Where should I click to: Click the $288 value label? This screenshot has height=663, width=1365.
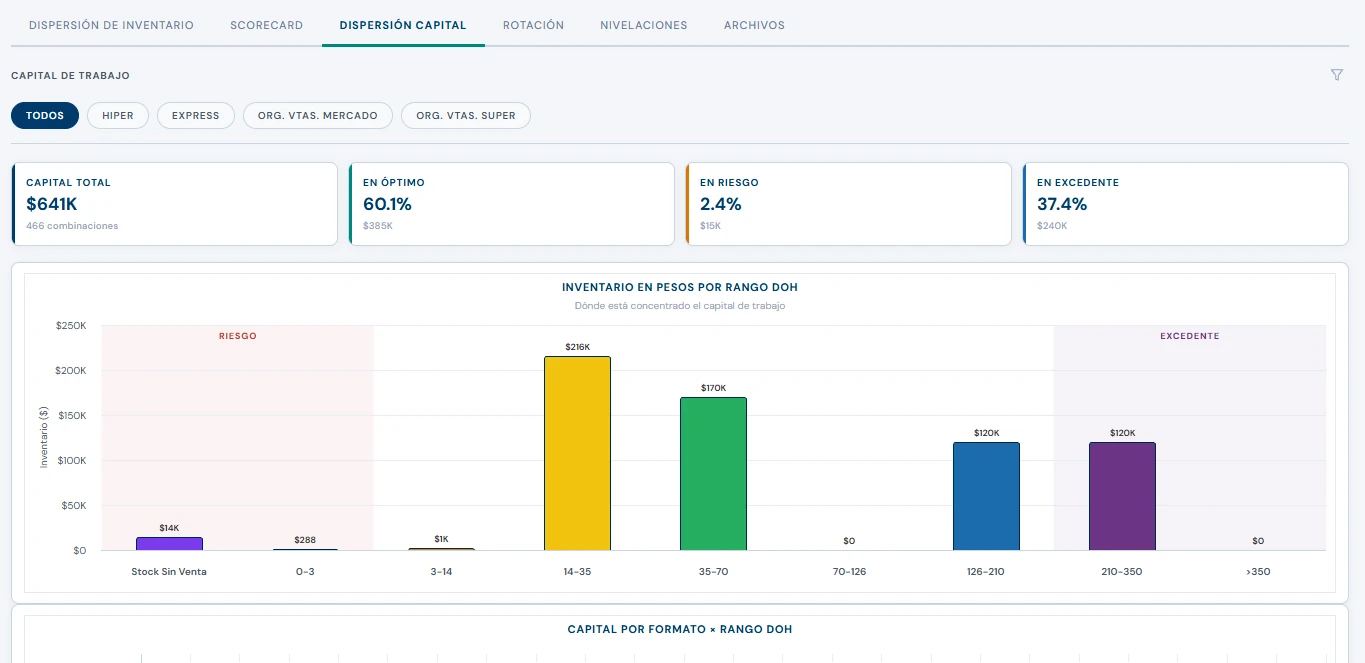coord(305,540)
